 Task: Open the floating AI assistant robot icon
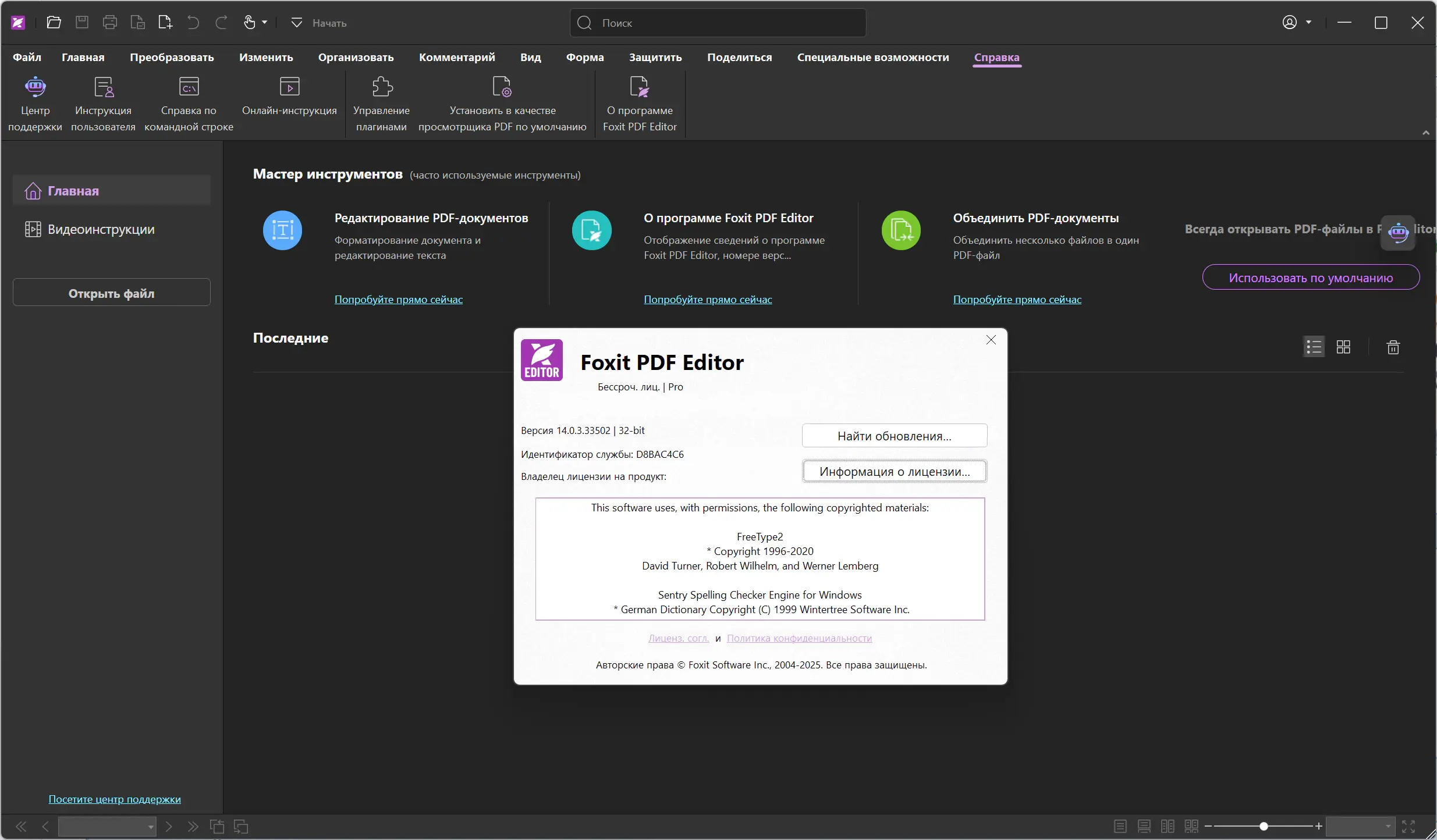pyautogui.click(x=1398, y=232)
